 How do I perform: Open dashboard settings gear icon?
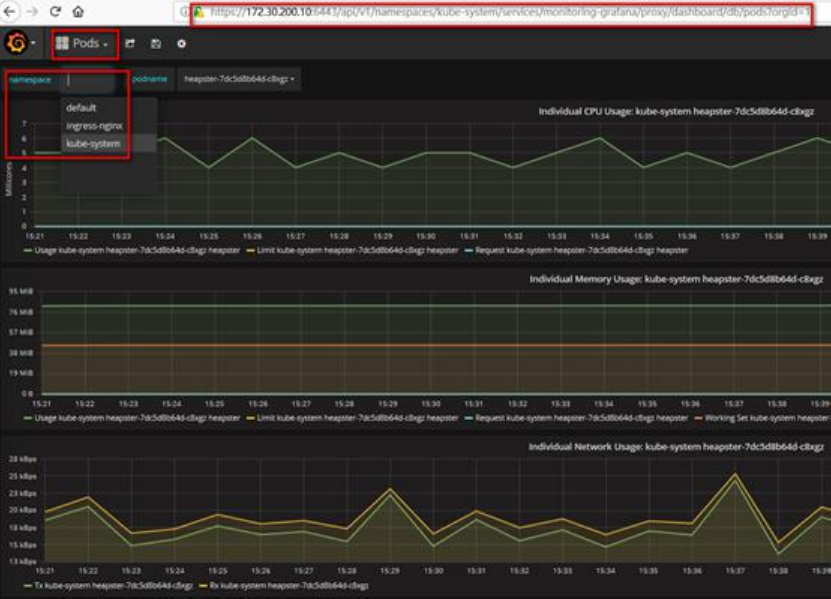[181, 44]
